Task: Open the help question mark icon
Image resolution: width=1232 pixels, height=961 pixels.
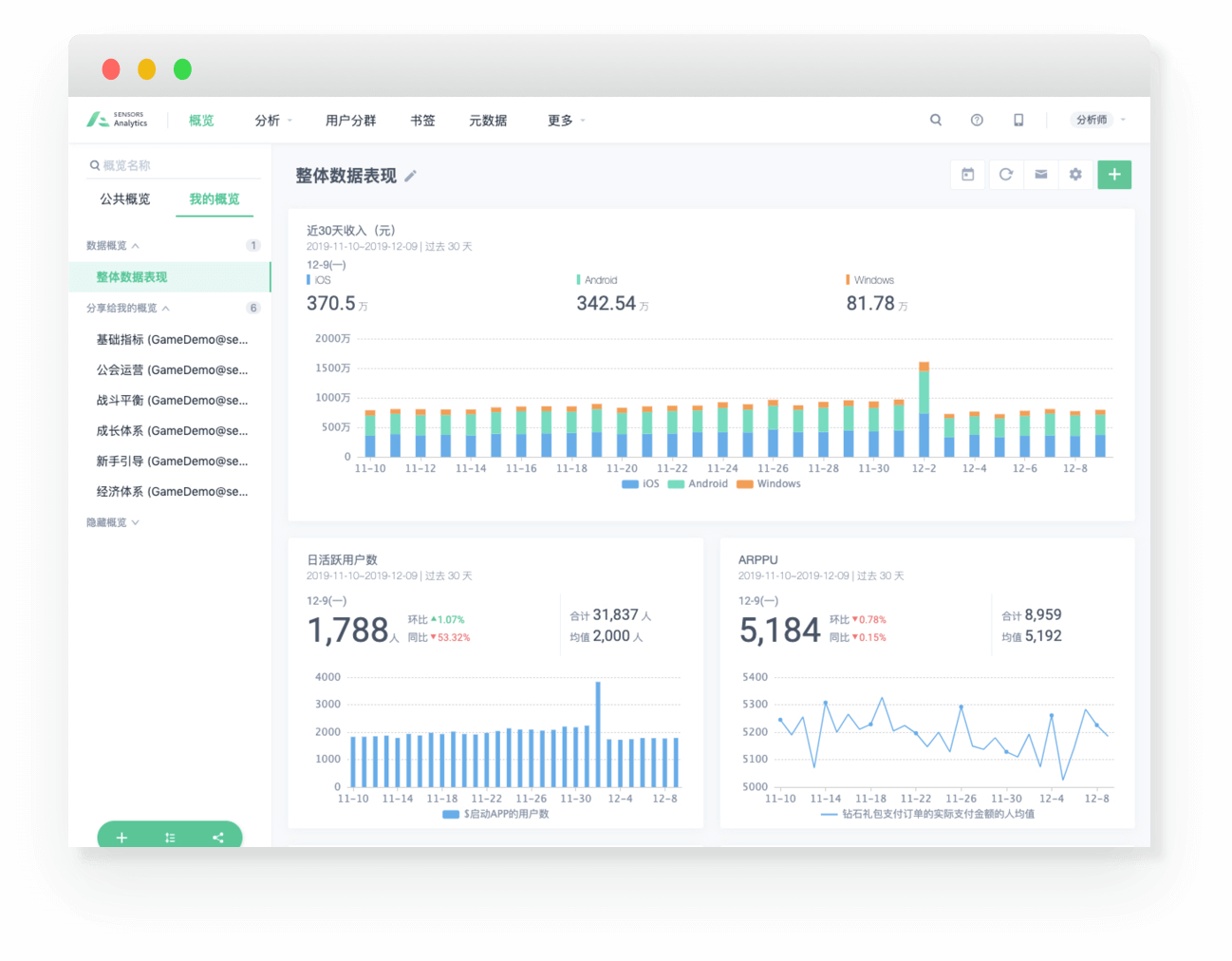Action: click(977, 120)
